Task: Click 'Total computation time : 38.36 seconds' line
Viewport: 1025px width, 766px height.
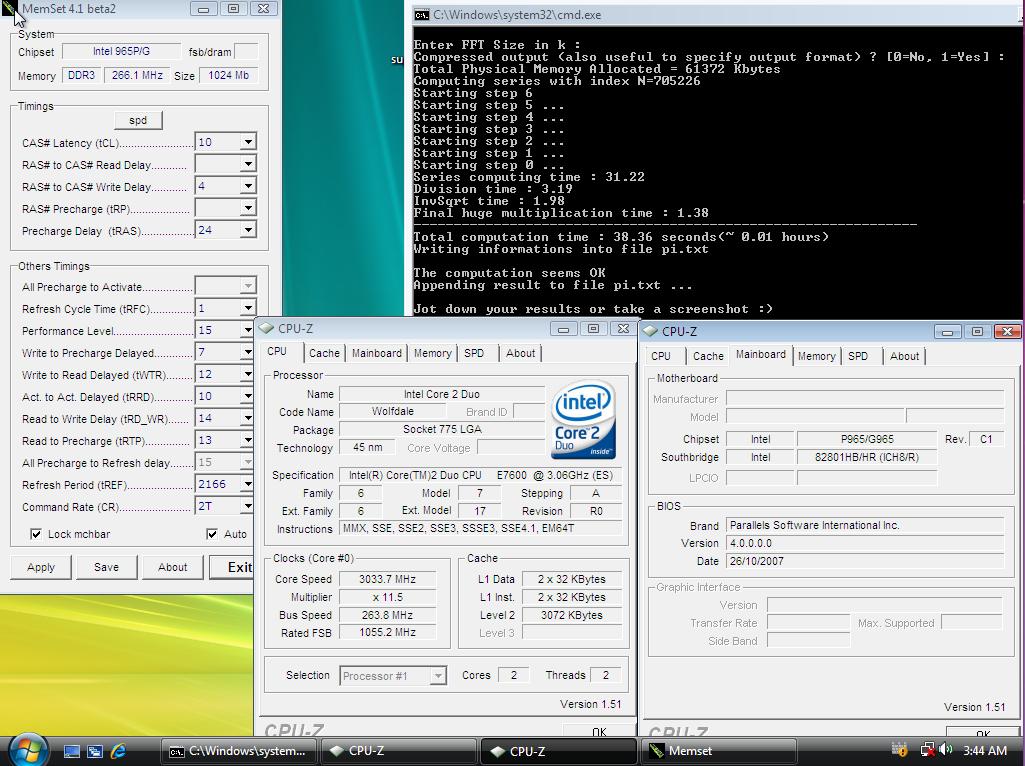Action: point(621,237)
